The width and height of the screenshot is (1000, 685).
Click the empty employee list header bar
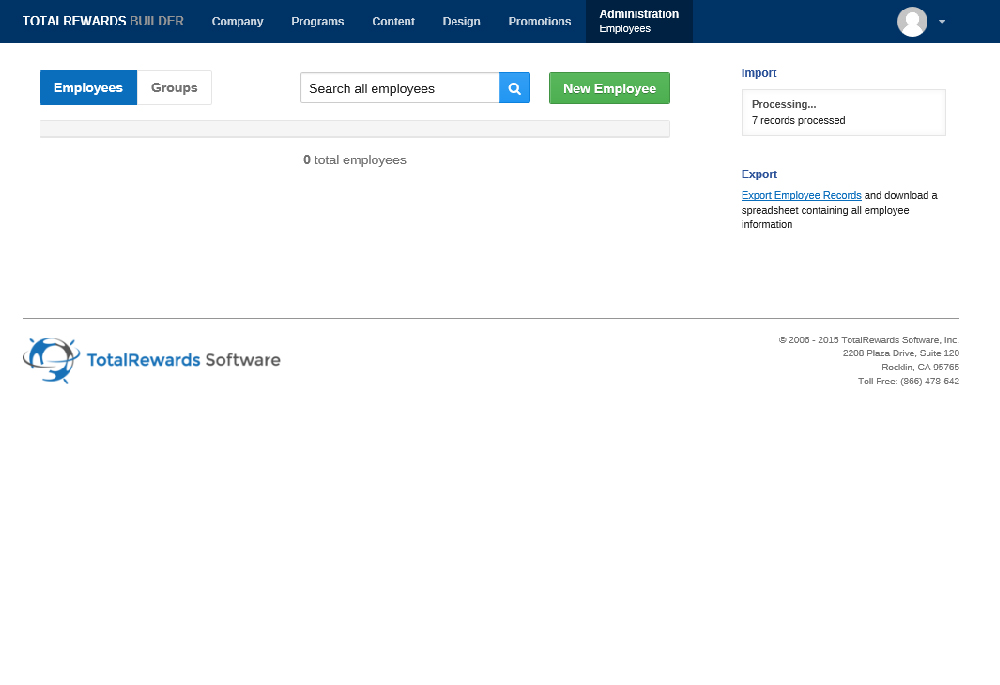click(x=354, y=129)
